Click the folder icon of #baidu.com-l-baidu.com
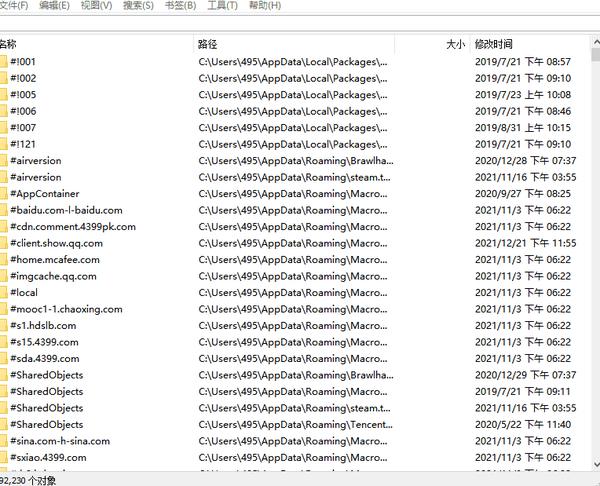 [x=3, y=210]
